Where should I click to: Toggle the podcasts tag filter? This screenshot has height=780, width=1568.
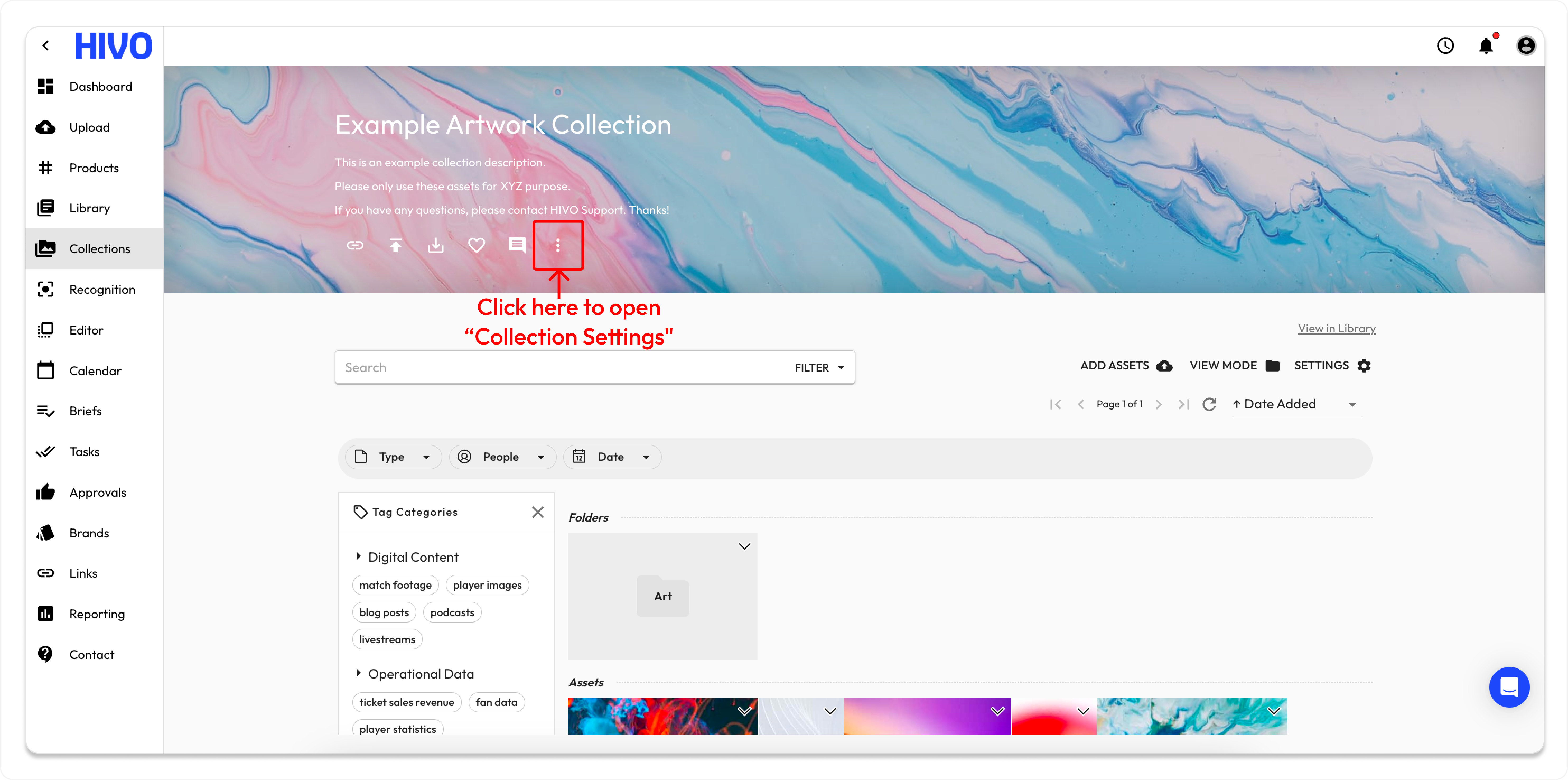pos(452,612)
